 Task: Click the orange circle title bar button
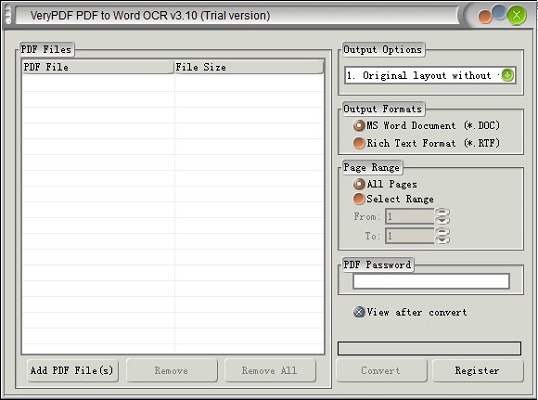click(x=485, y=17)
